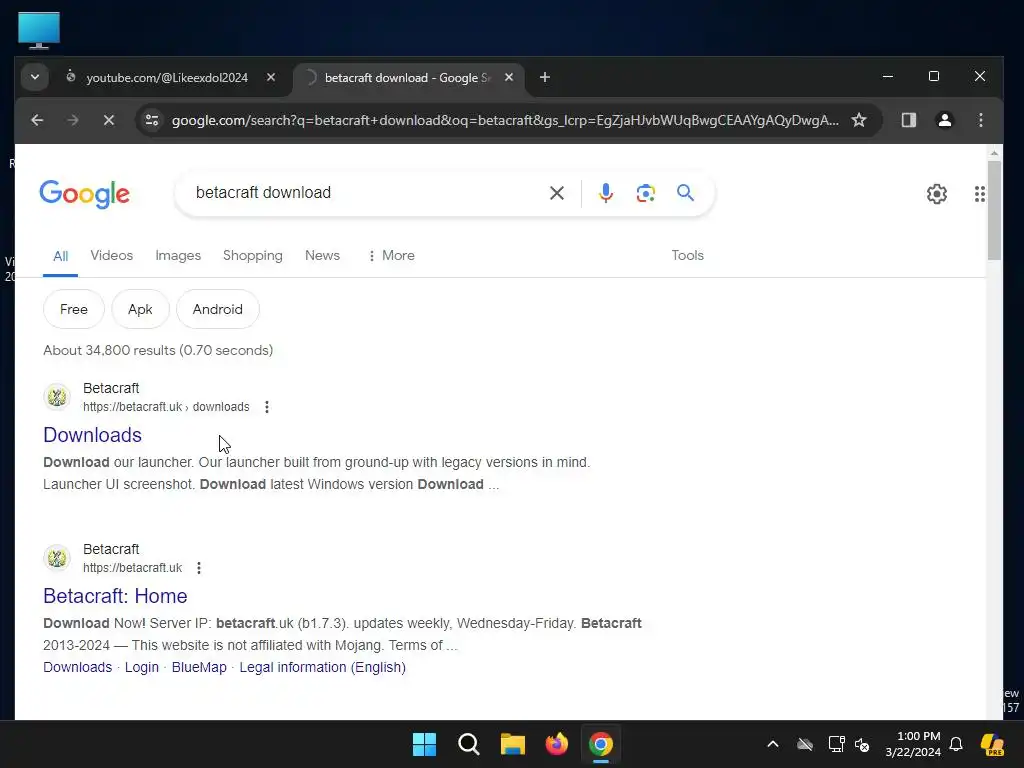1024x768 pixels.
Task: Close the youtube.com/@Likeexdol2024 tab
Action: pos(271,77)
